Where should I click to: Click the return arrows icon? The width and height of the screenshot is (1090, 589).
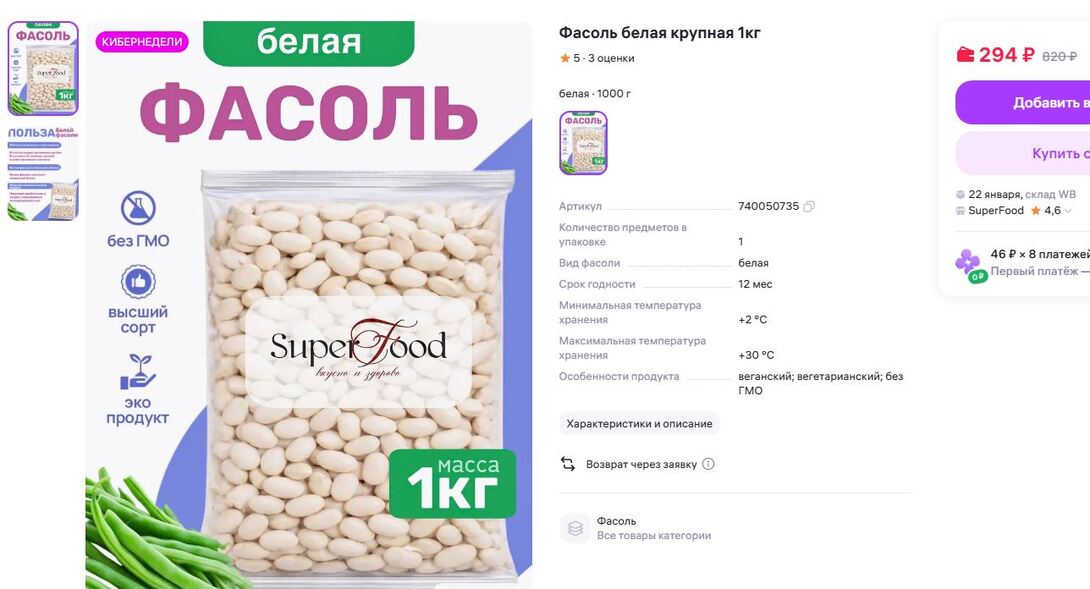[568, 464]
